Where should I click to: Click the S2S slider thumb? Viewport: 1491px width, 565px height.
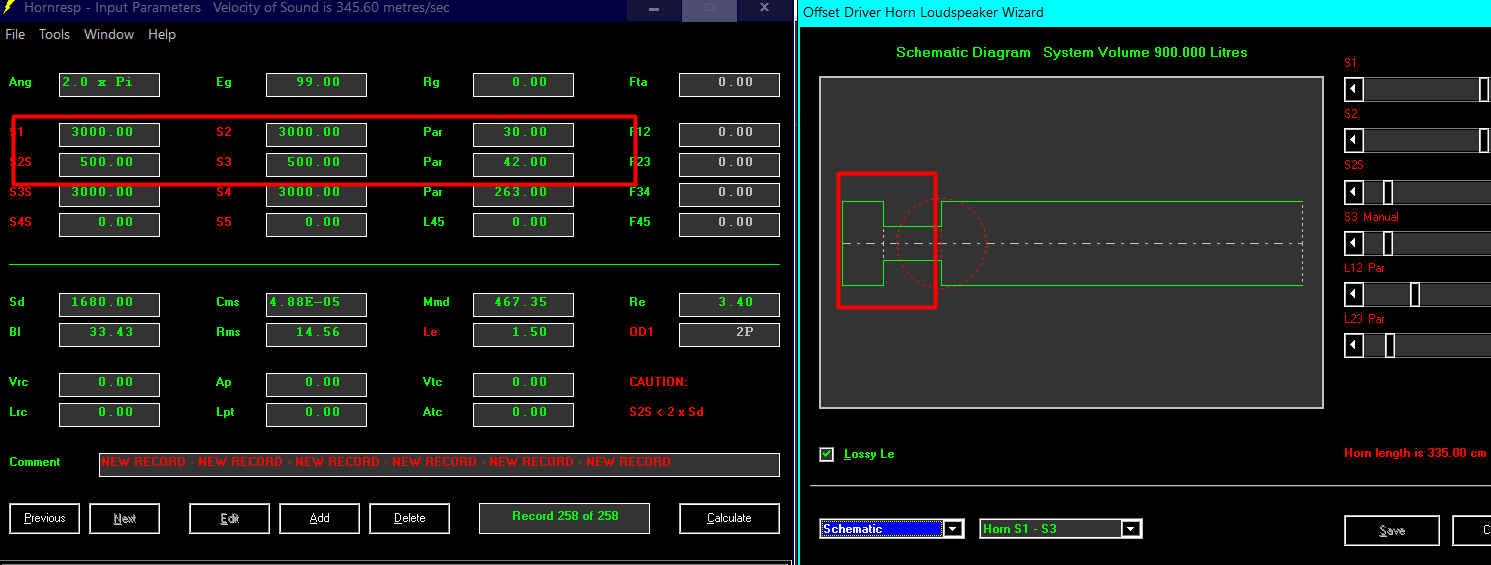pos(1387,192)
